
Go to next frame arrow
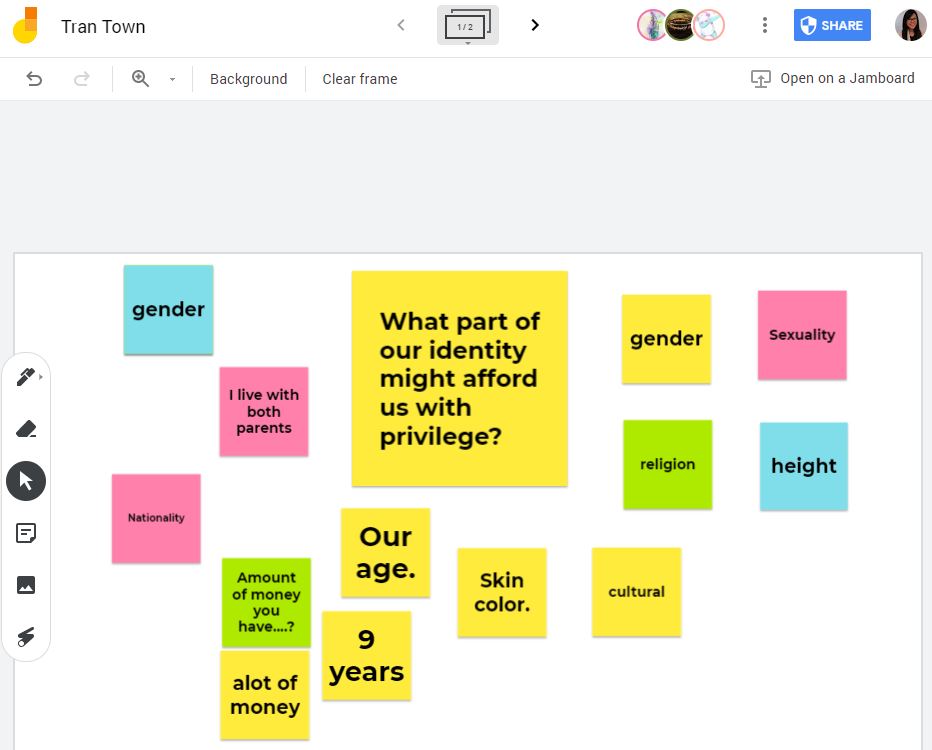(534, 25)
